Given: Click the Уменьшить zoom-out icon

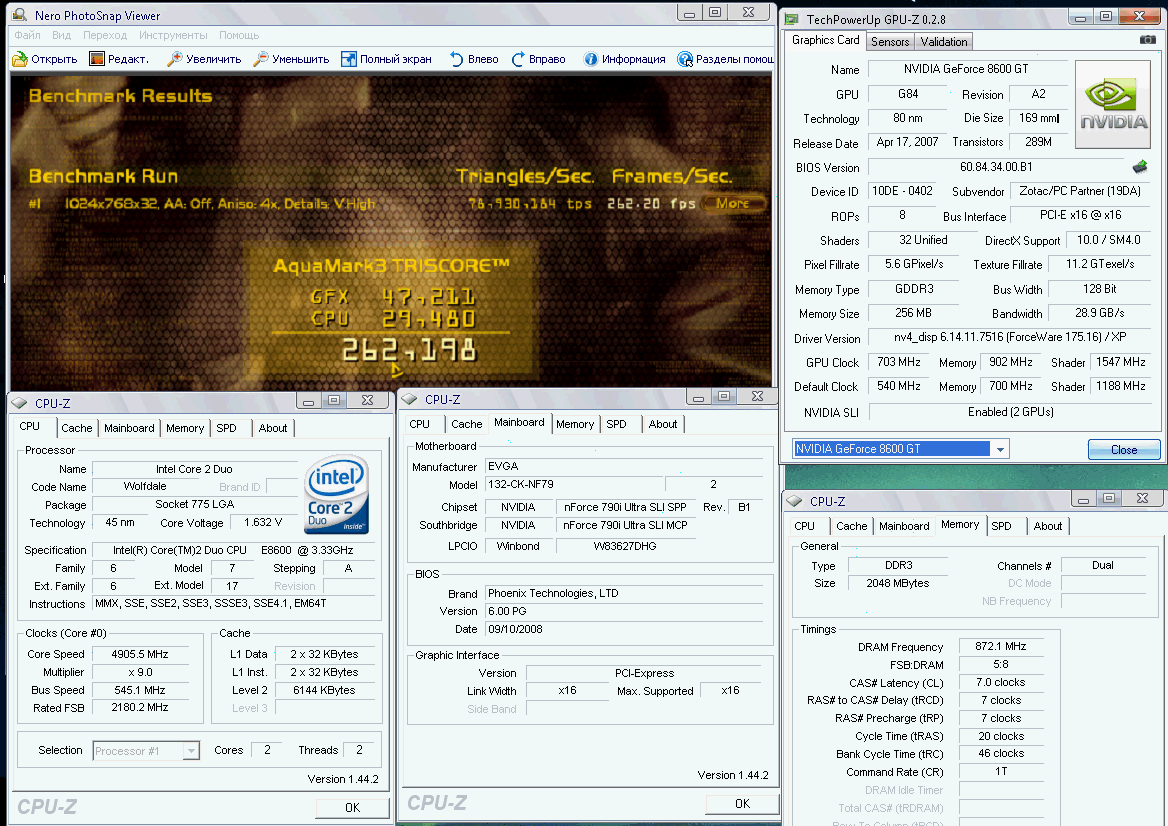Looking at the screenshot, I should (261, 59).
